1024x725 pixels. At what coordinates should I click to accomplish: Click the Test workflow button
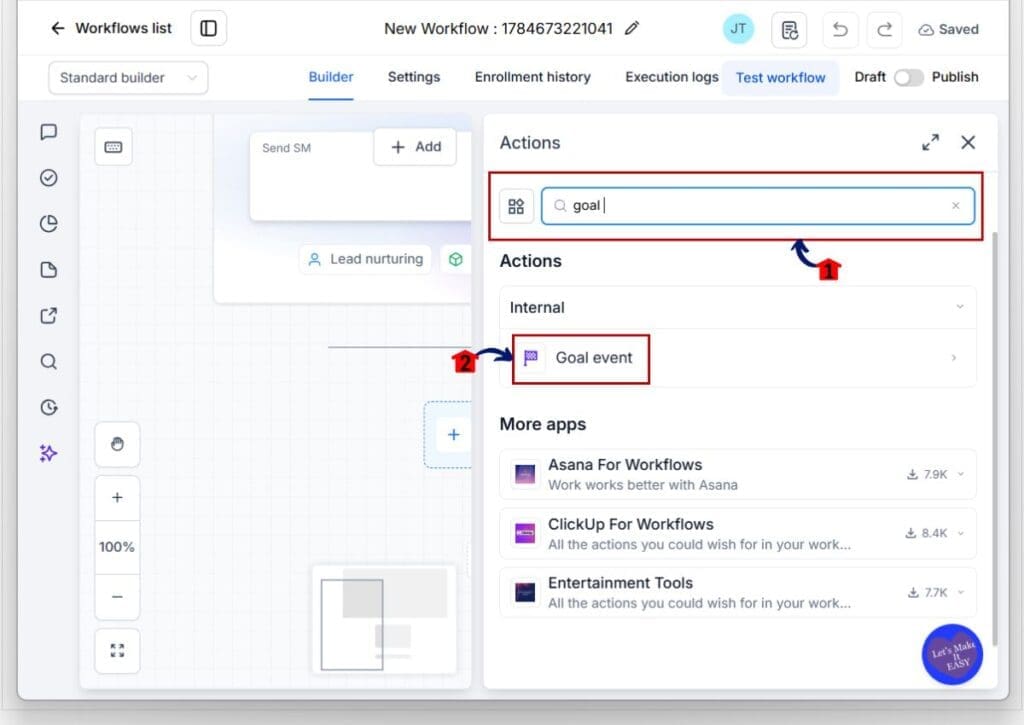click(x=780, y=78)
